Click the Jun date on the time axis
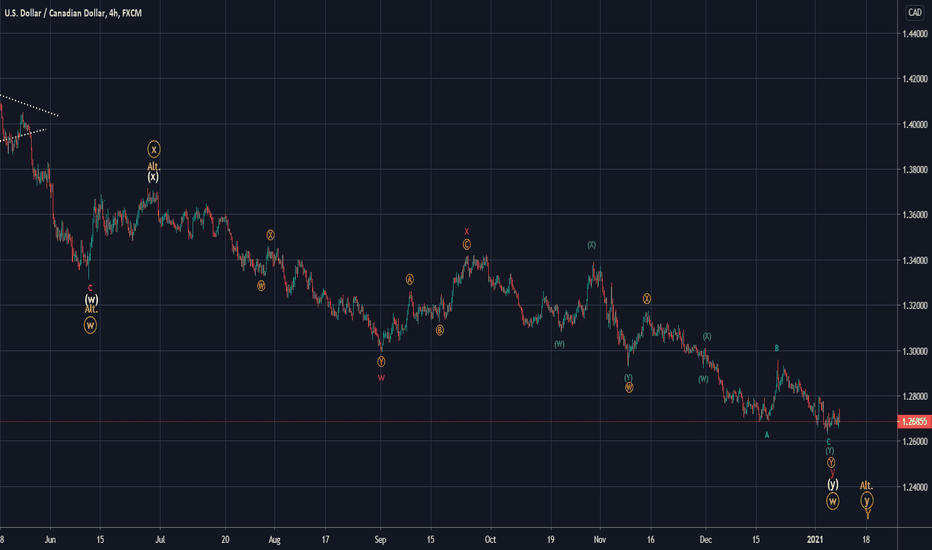Viewport: 932px width, 550px height. [x=50, y=540]
